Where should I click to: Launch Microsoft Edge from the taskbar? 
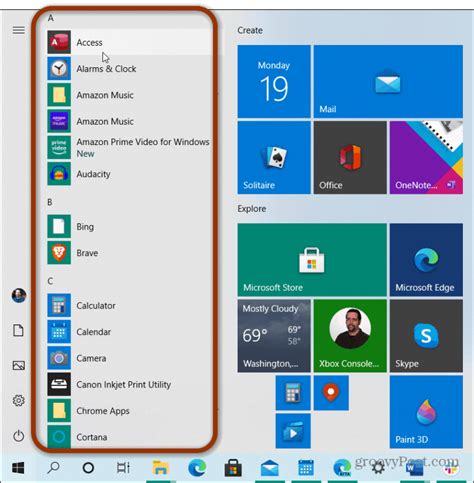click(x=197, y=468)
